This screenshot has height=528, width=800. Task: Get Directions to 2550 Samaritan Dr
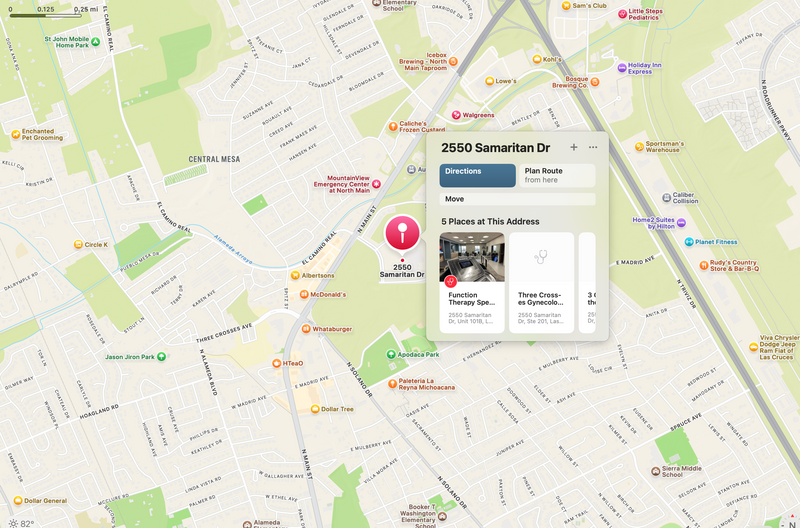tap(478, 175)
